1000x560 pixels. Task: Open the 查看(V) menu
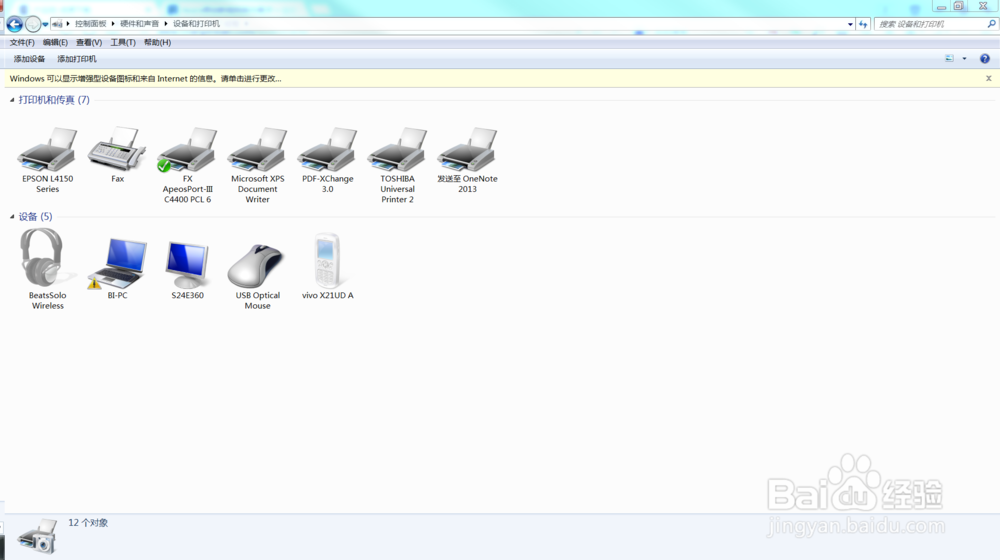click(x=89, y=42)
